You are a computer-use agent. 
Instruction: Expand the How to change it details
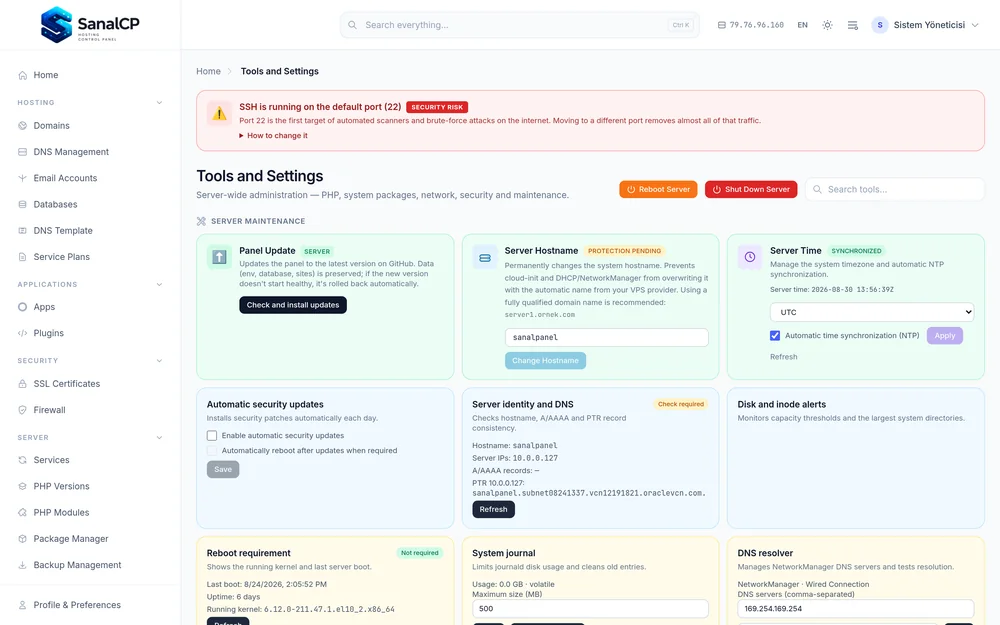274,136
